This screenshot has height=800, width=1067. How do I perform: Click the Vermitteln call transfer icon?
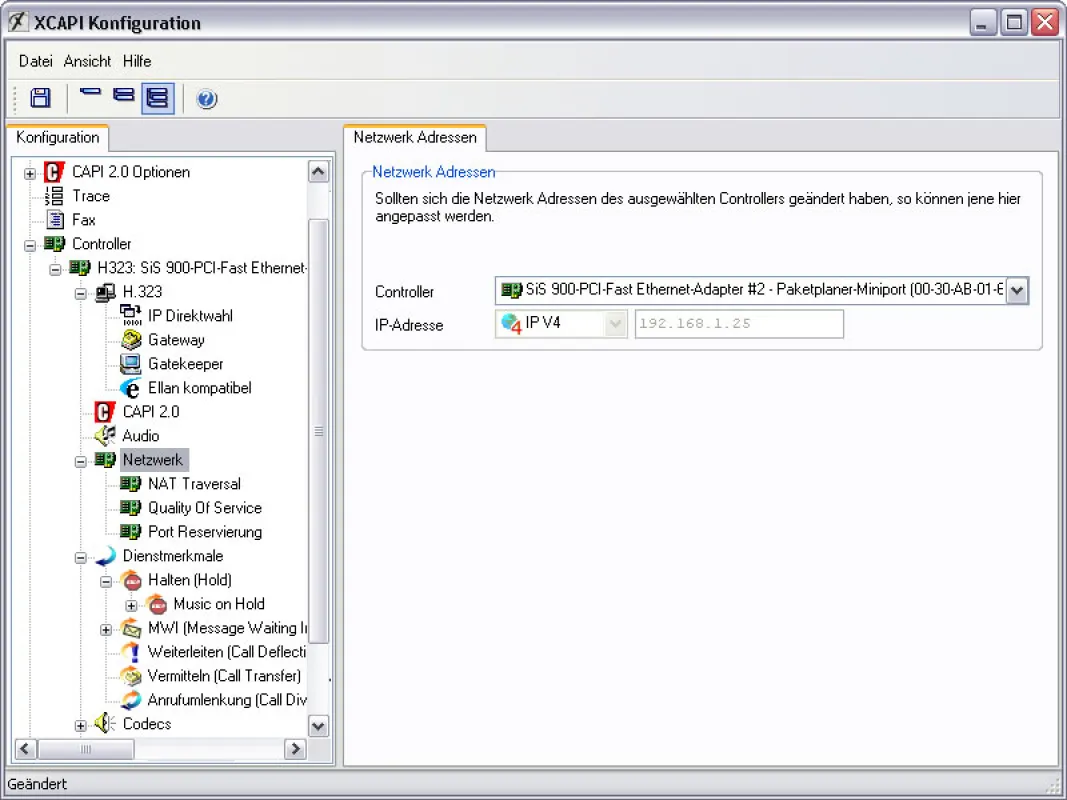pyautogui.click(x=131, y=676)
